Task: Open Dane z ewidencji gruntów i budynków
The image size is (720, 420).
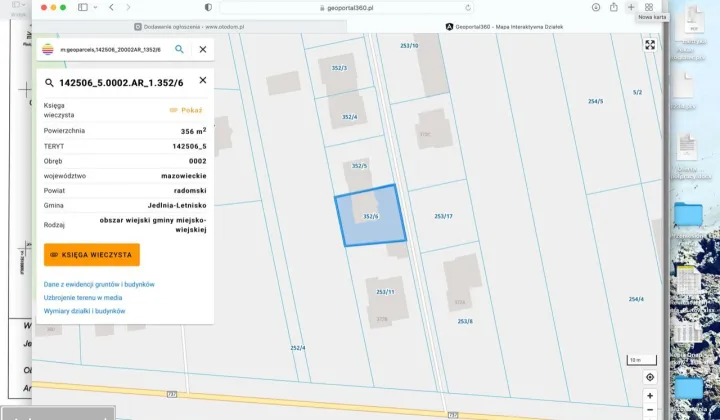Action: [x=99, y=284]
